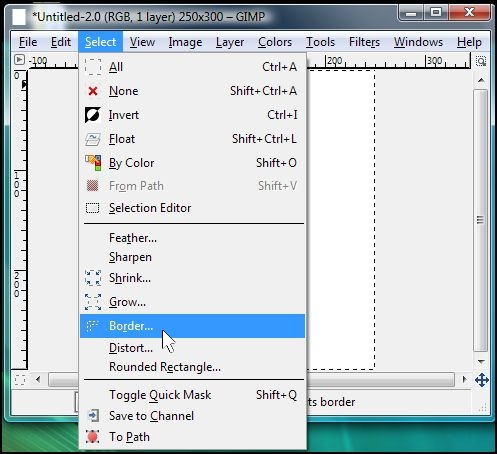Image resolution: width=497 pixels, height=454 pixels.
Task: Click the Invert selection icon
Action: [x=93, y=115]
